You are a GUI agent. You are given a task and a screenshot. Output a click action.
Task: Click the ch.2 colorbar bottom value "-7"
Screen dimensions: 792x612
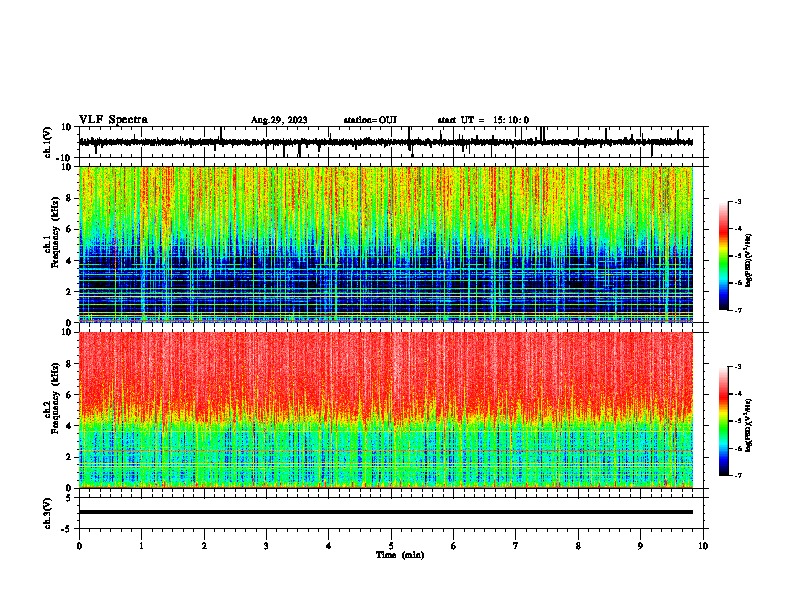coord(738,475)
